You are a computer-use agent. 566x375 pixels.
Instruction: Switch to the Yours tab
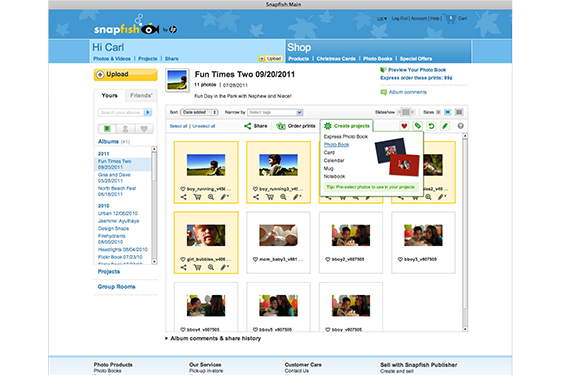point(110,96)
